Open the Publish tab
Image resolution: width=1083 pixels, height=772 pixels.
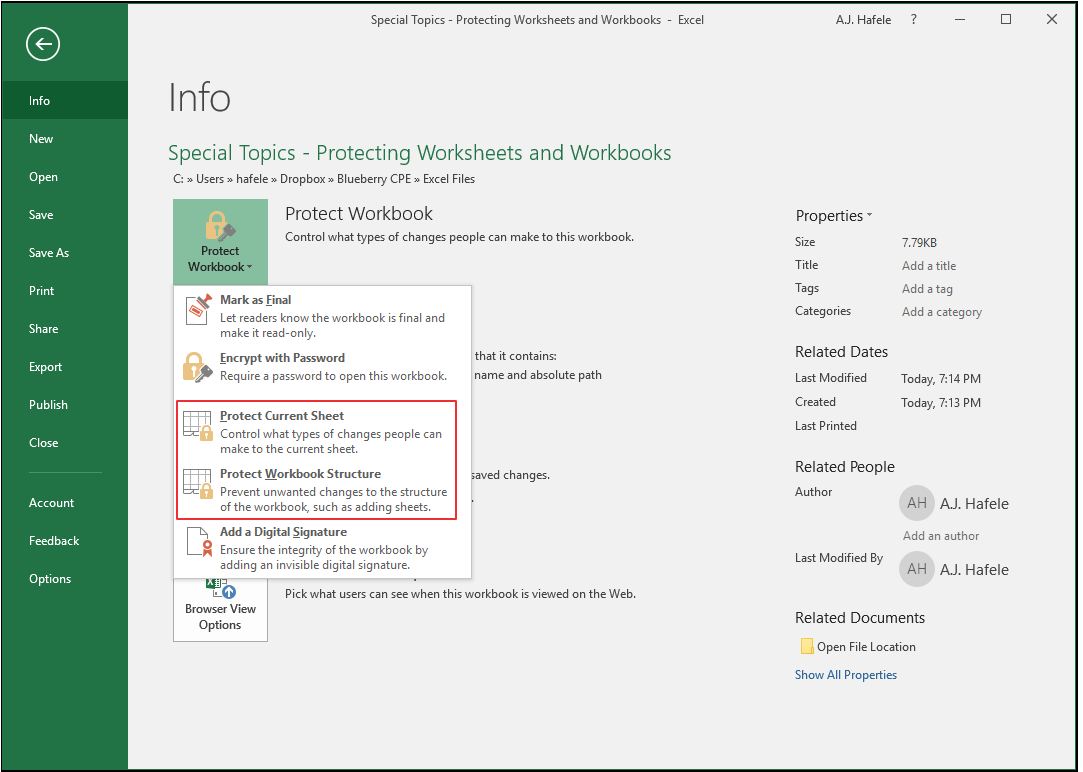point(64,405)
